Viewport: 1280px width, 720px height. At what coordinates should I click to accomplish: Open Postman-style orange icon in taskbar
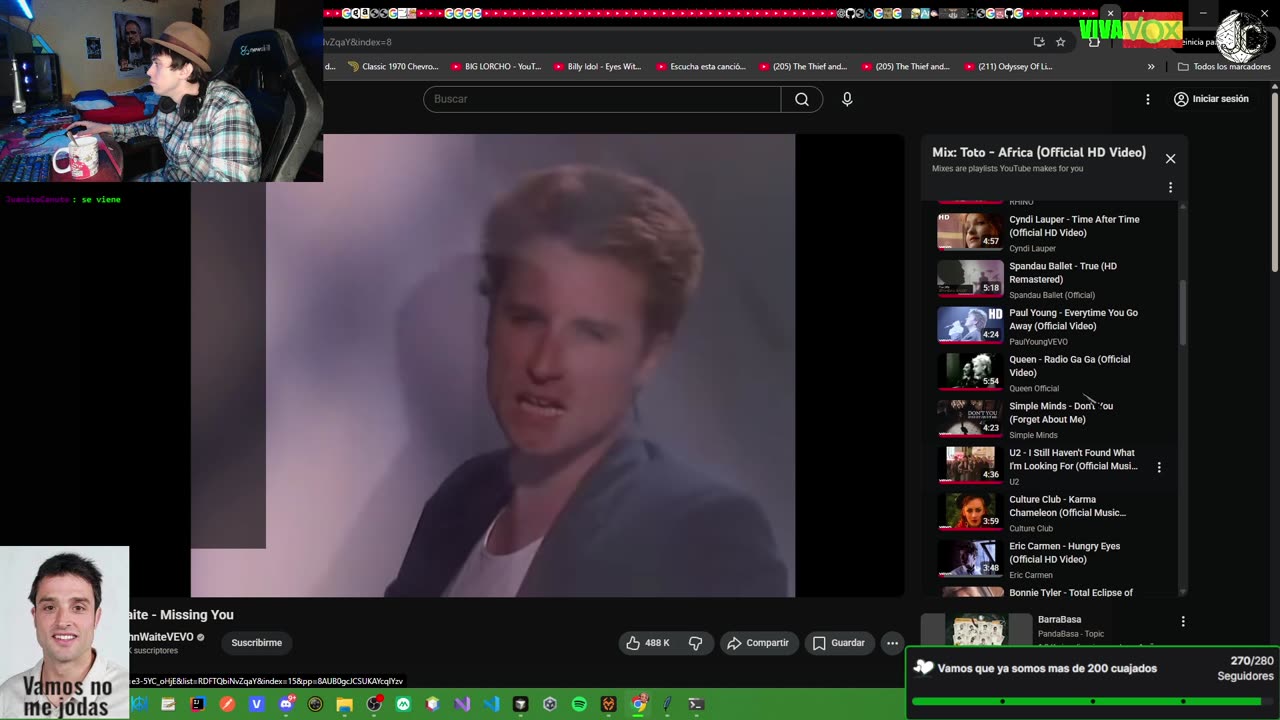227,704
